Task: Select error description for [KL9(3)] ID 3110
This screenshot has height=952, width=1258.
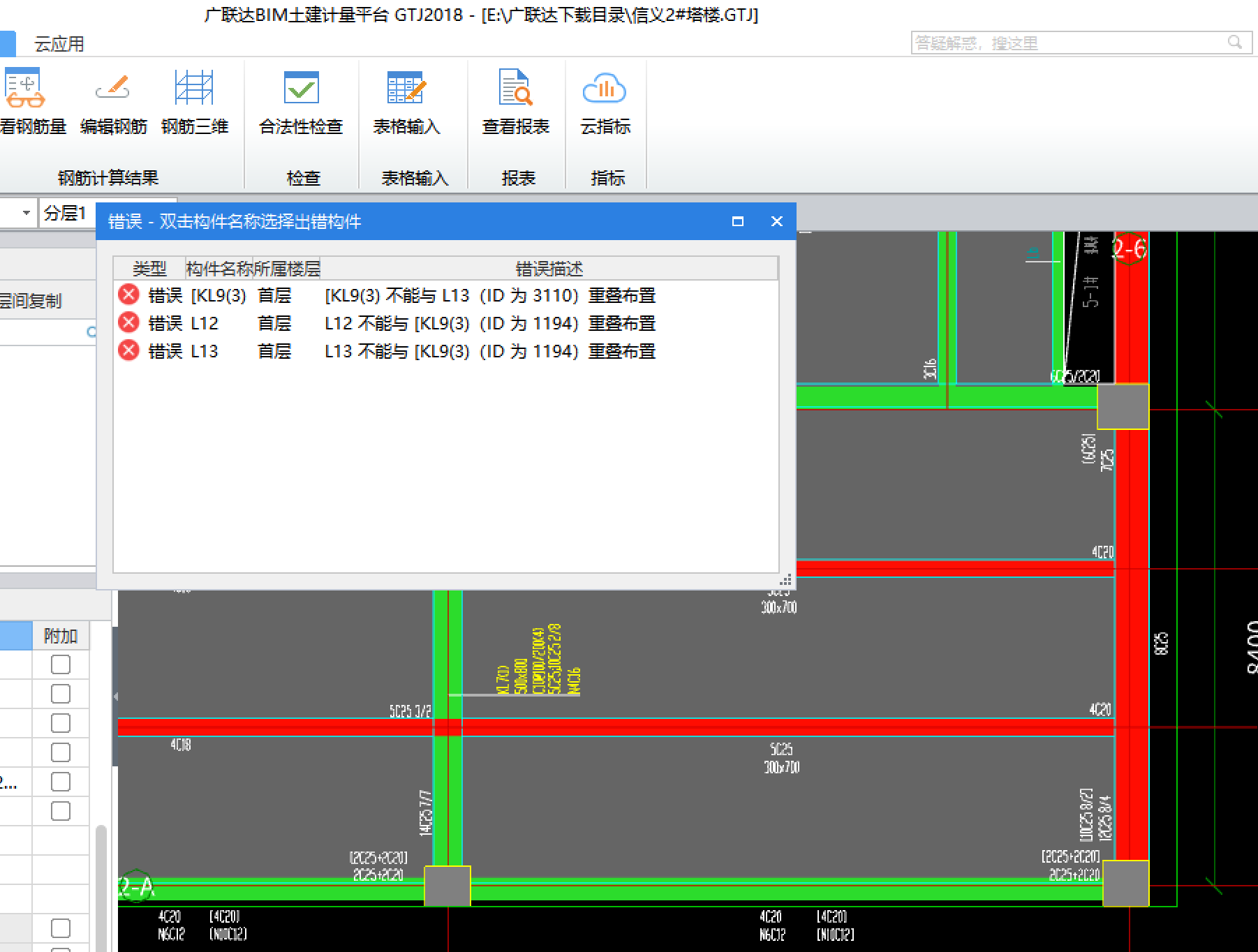Action: [x=490, y=295]
